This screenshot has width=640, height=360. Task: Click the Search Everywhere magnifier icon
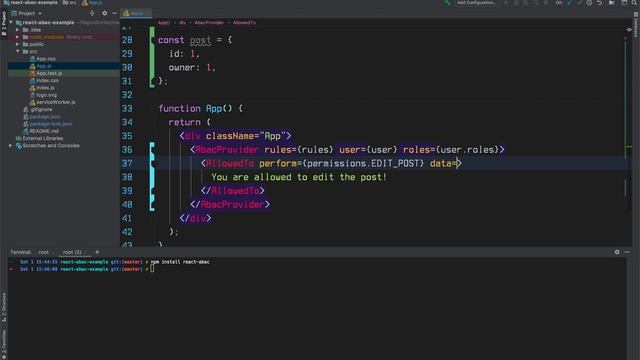click(x=635, y=3)
